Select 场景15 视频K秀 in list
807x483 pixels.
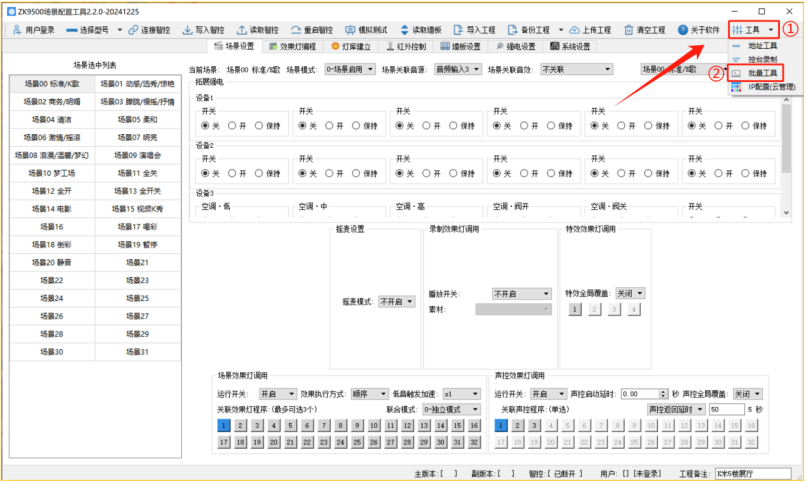coord(137,209)
